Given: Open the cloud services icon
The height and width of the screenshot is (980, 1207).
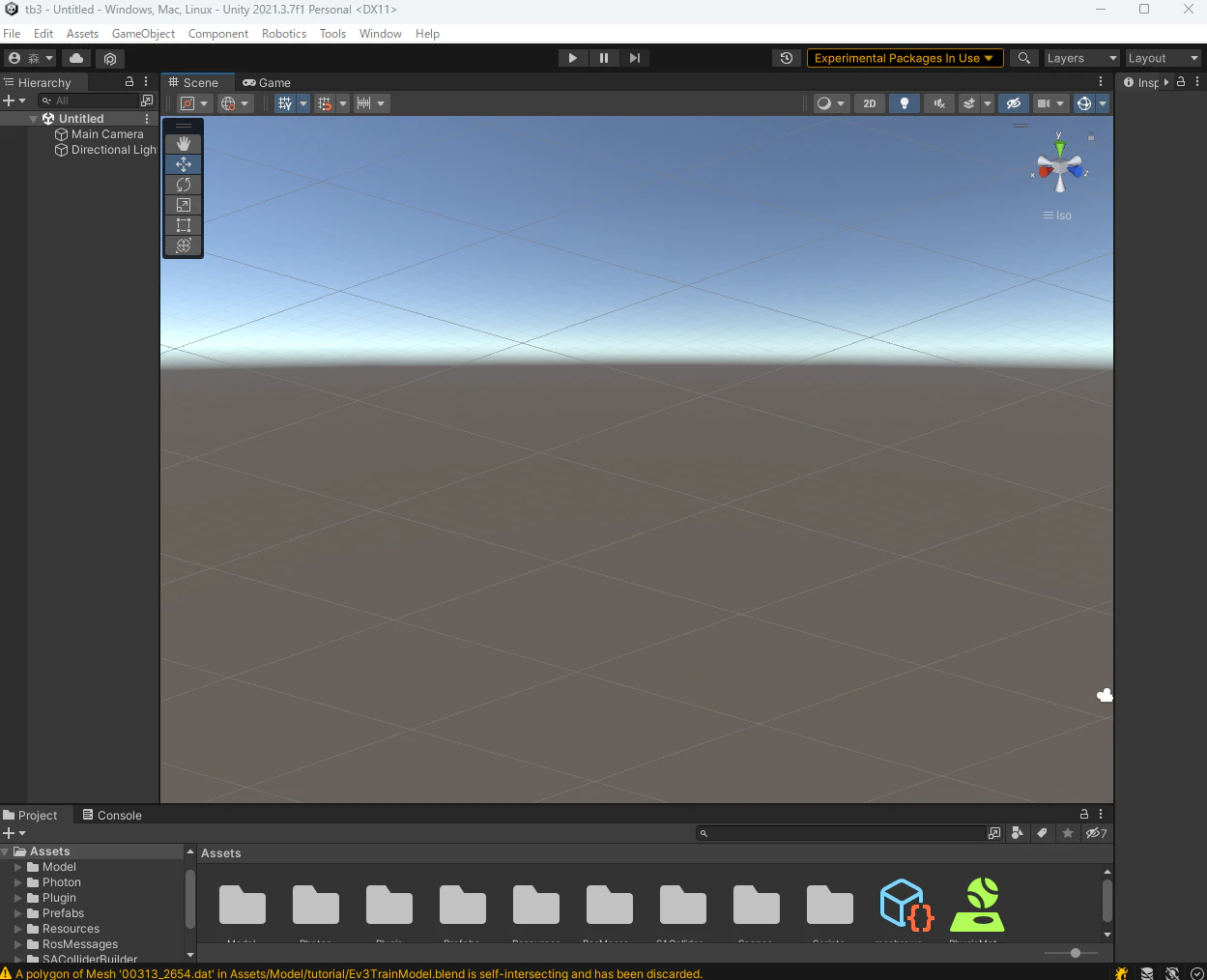Looking at the screenshot, I should (x=76, y=58).
